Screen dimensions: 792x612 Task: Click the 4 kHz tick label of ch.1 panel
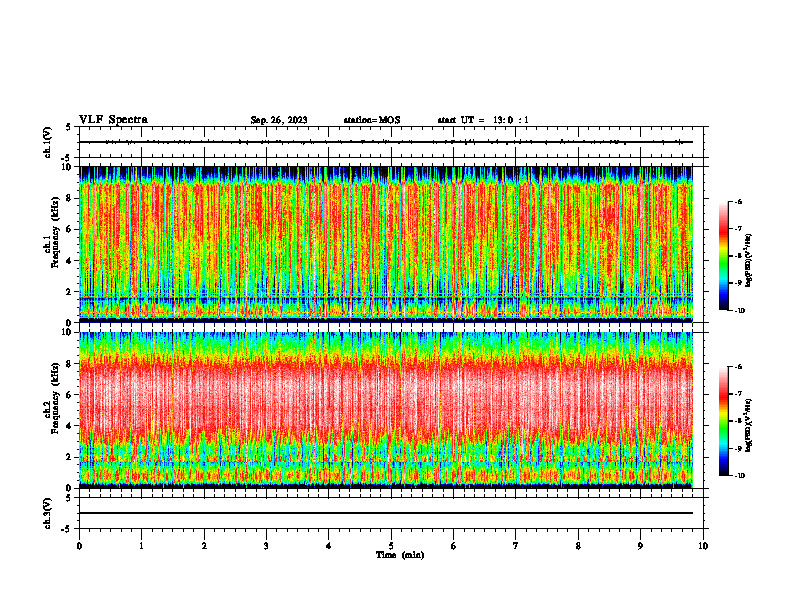pos(69,261)
